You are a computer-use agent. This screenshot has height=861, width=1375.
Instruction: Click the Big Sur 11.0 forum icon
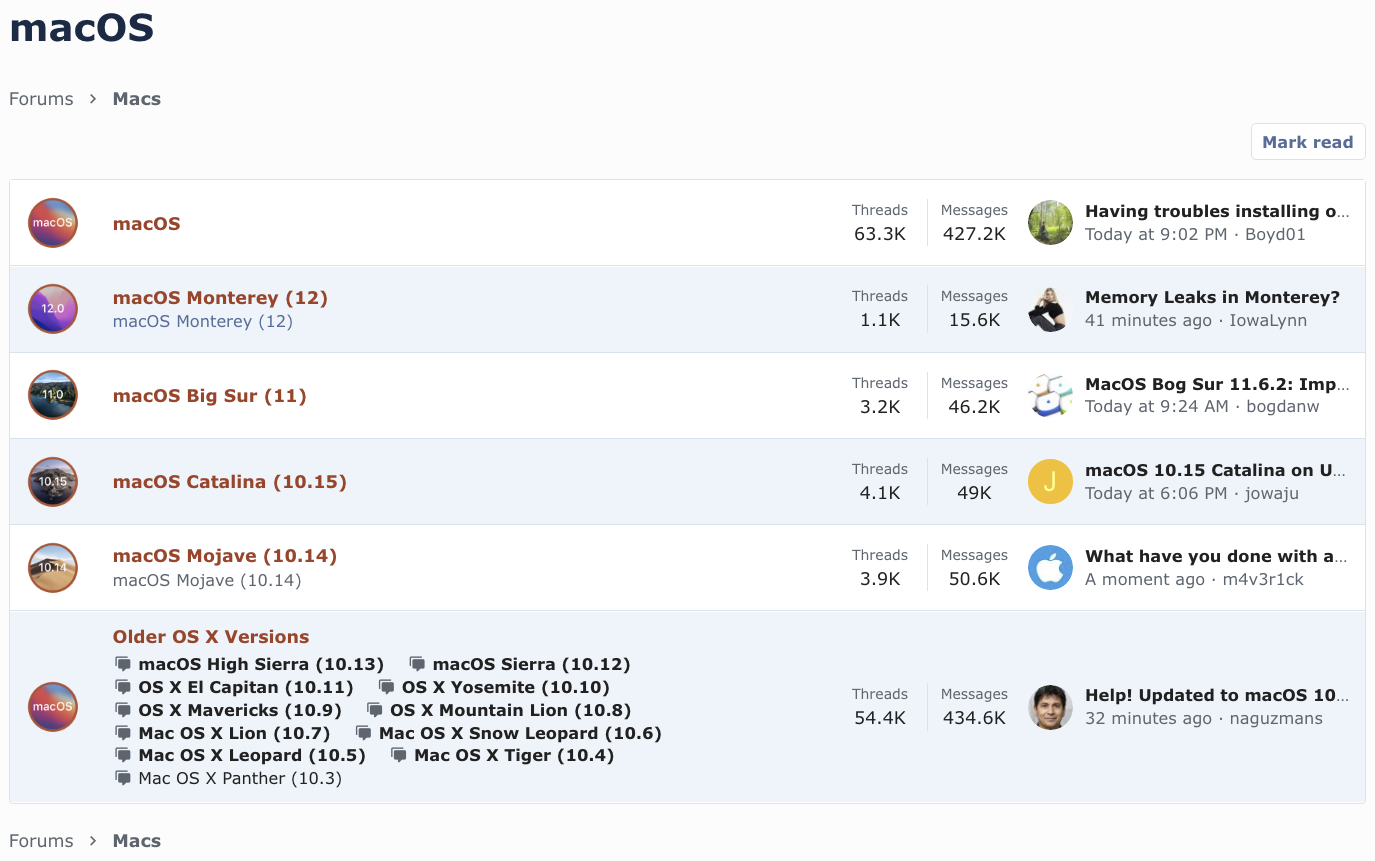coord(53,395)
